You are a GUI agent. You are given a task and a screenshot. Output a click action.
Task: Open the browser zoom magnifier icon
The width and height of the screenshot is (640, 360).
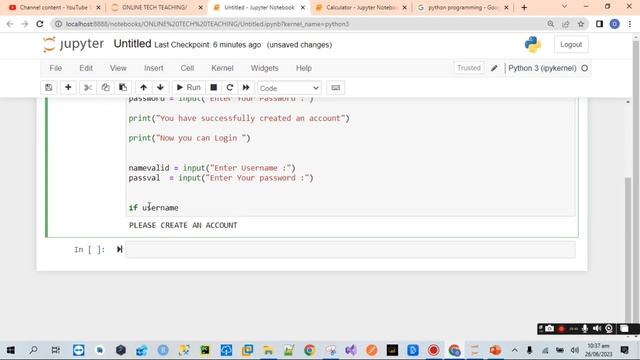(x=551, y=24)
